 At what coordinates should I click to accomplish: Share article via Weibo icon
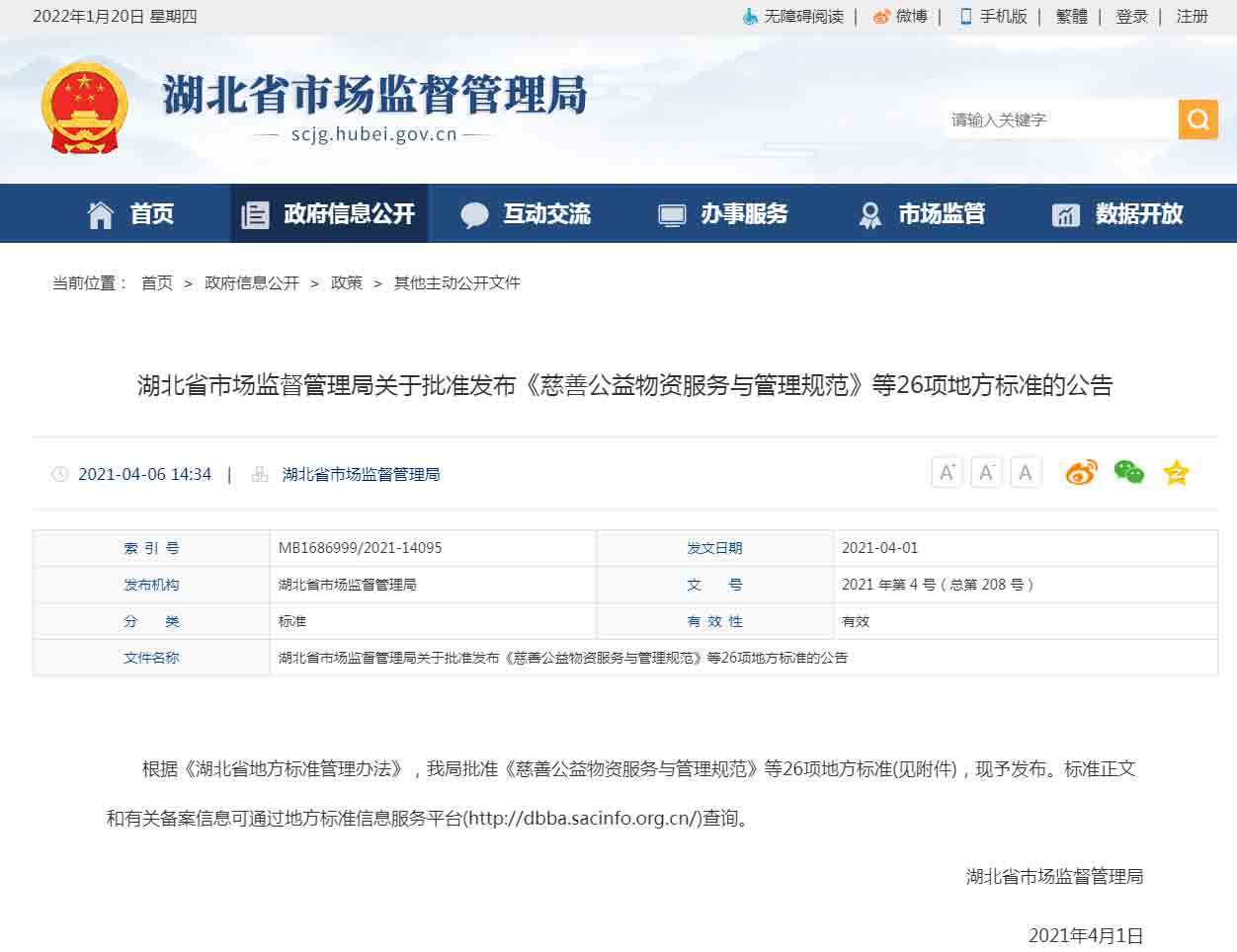pyautogui.click(x=1081, y=473)
